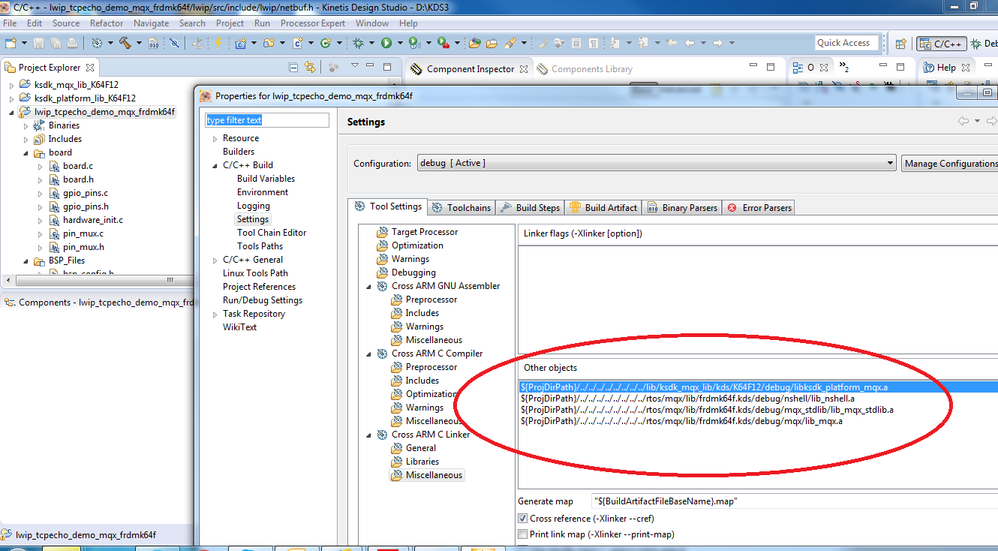The image size is (998, 551).
Task: Collapse the board folder
Action: coord(26,153)
